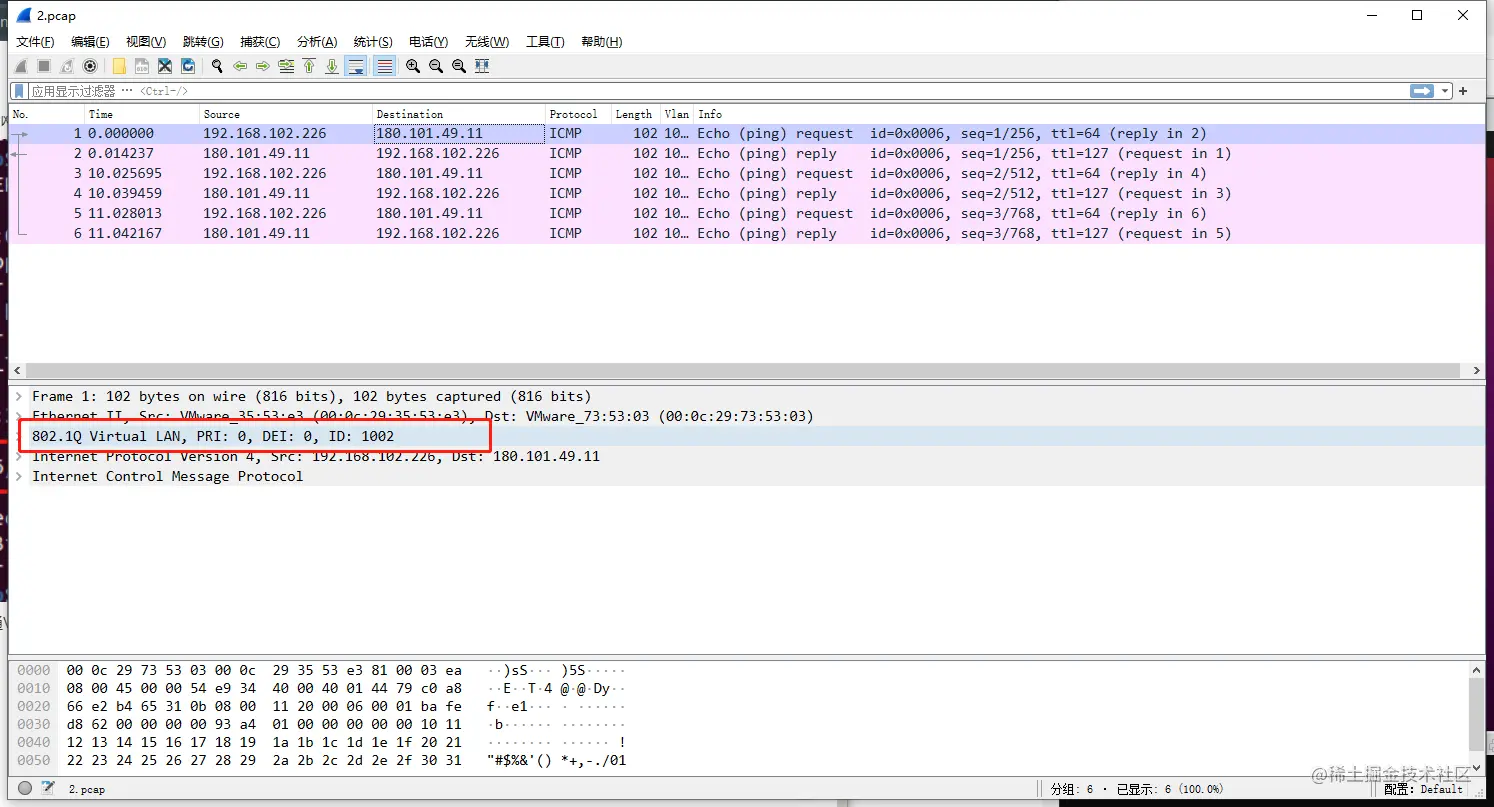Screen dimensions: 1494x807
Task: Sort by the Destination column header
Action: [x=459, y=114]
